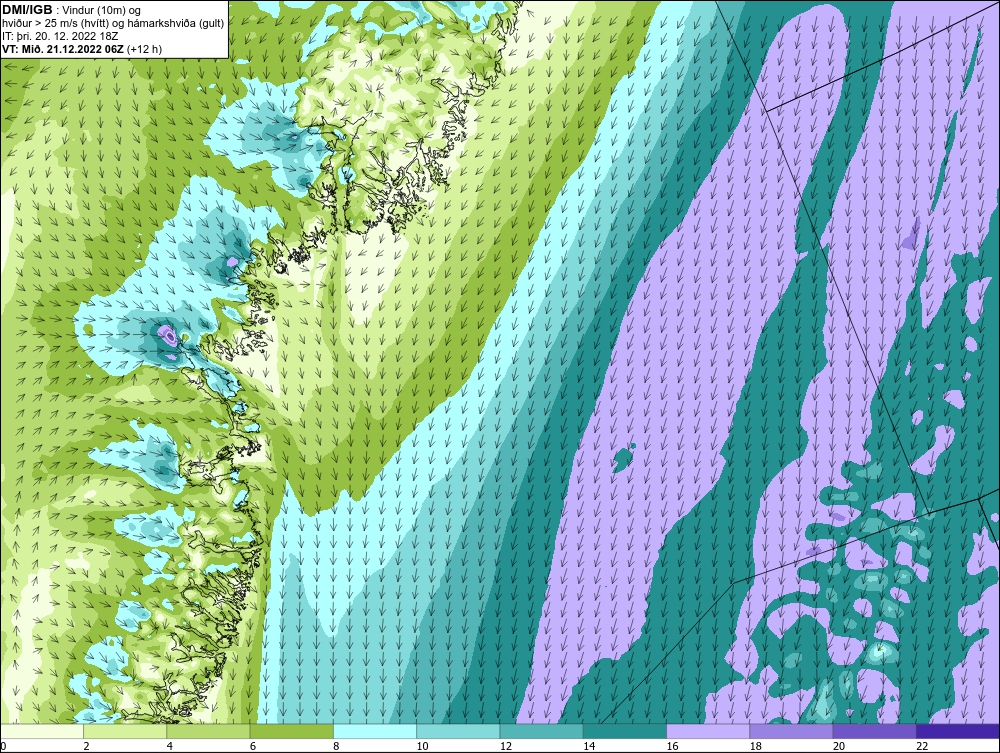
Task: Click the 'Vindur (10m) og' text in the header
Action: (x=102, y=10)
